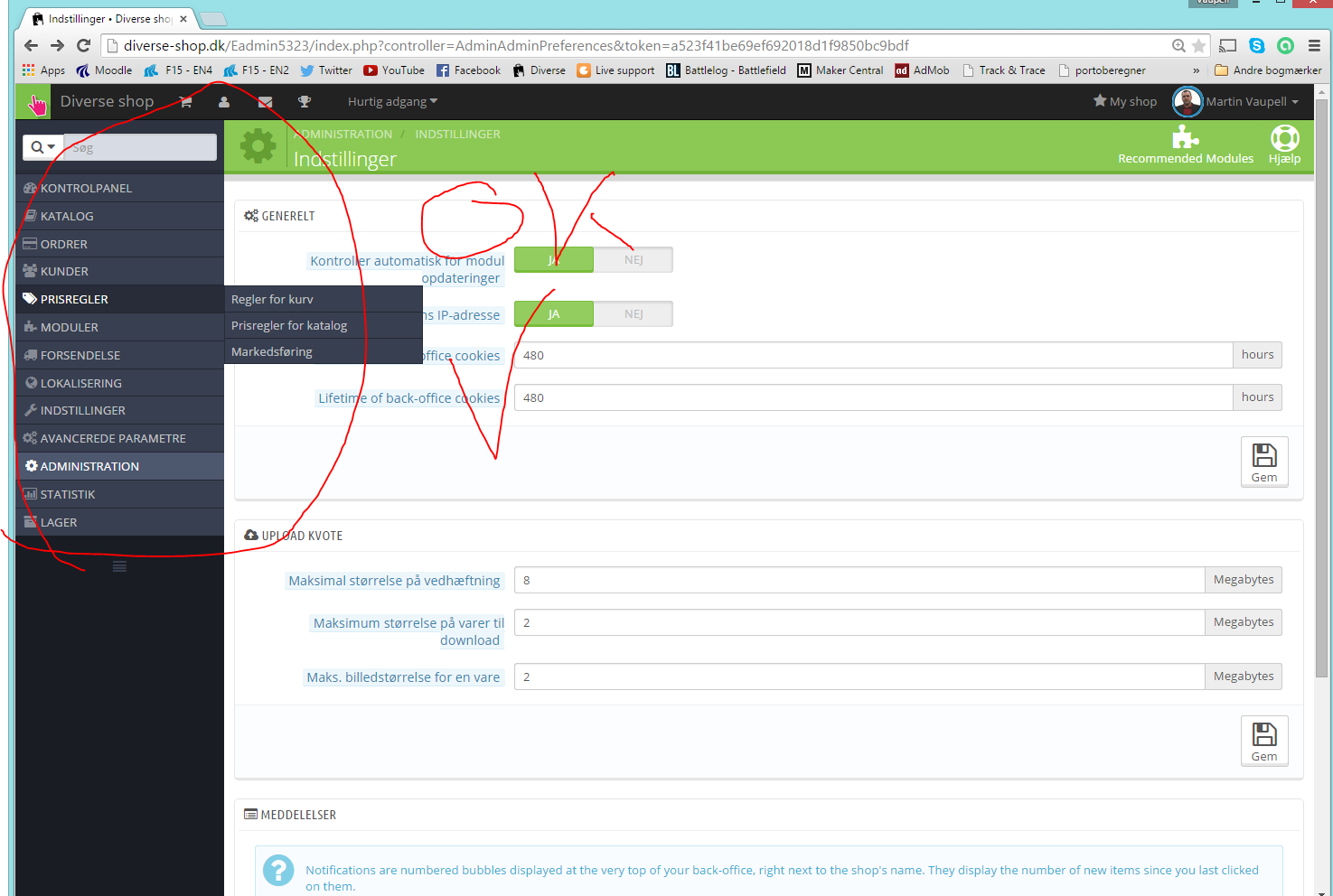The width and height of the screenshot is (1333, 896).
Task: Open Andre bogmærker folder
Action: [1268, 70]
